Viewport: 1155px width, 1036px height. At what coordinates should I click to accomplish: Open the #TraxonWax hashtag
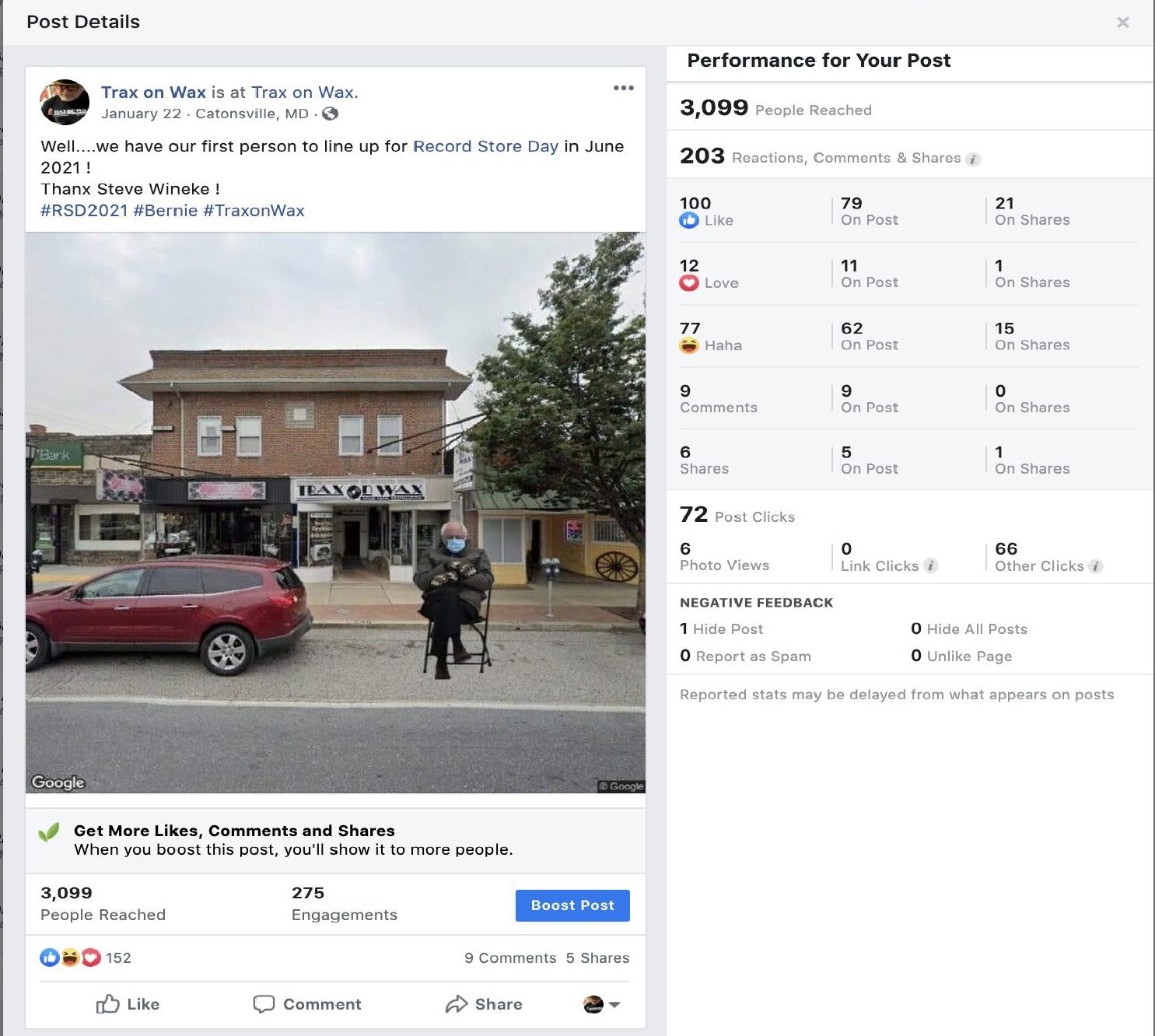[254, 211]
